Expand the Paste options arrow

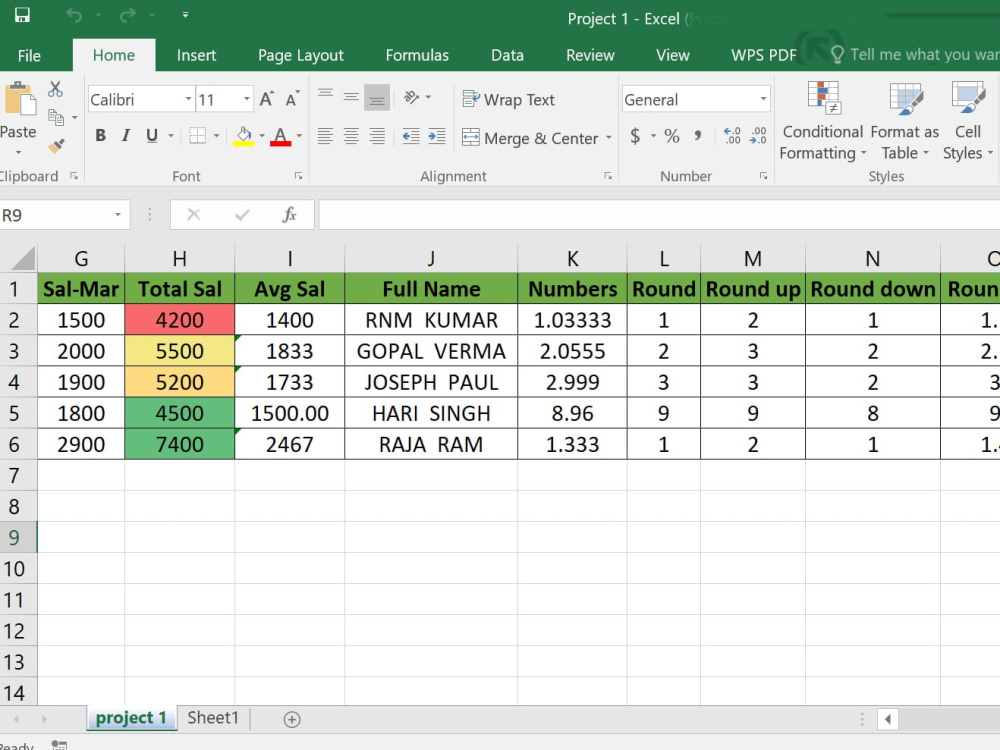tap(18, 152)
